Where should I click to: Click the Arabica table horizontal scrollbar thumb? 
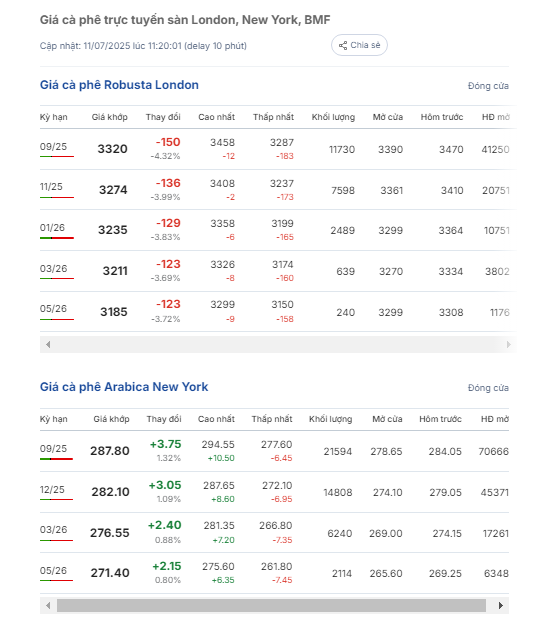pyautogui.click(x=271, y=605)
